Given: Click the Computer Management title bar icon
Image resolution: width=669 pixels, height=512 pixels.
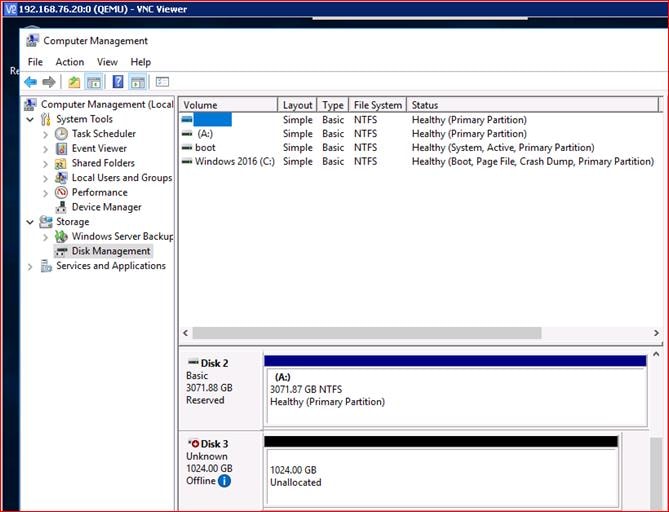Looking at the screenshot, I should click(32, 41).
